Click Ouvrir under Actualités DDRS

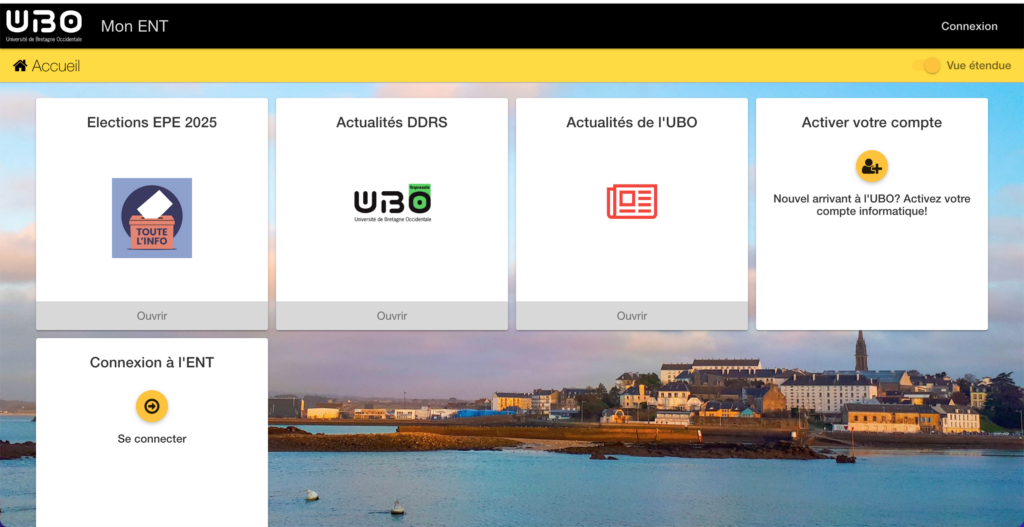point(392,316)
